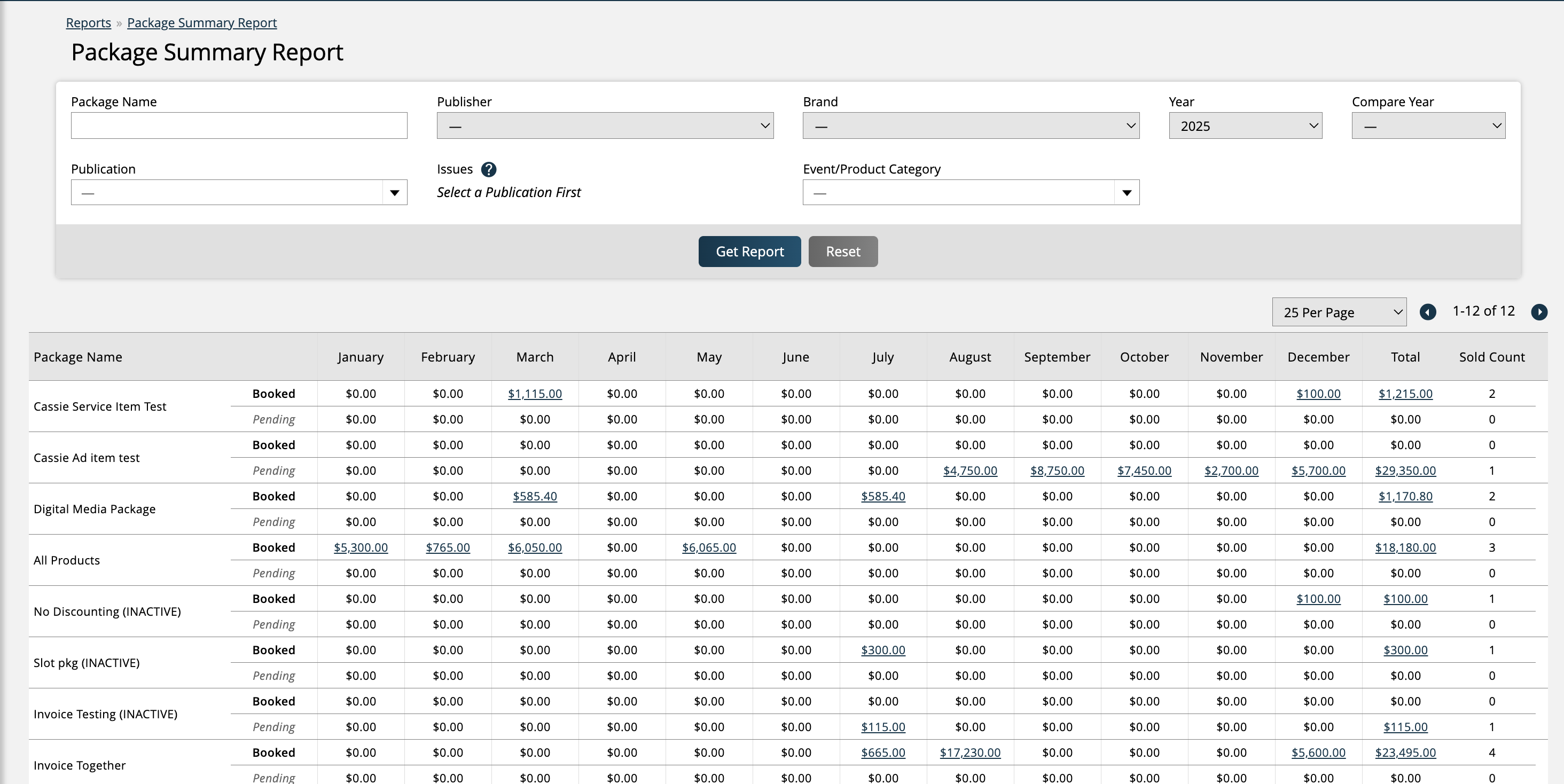Focus the Package Name text field

tap(239, 126)
